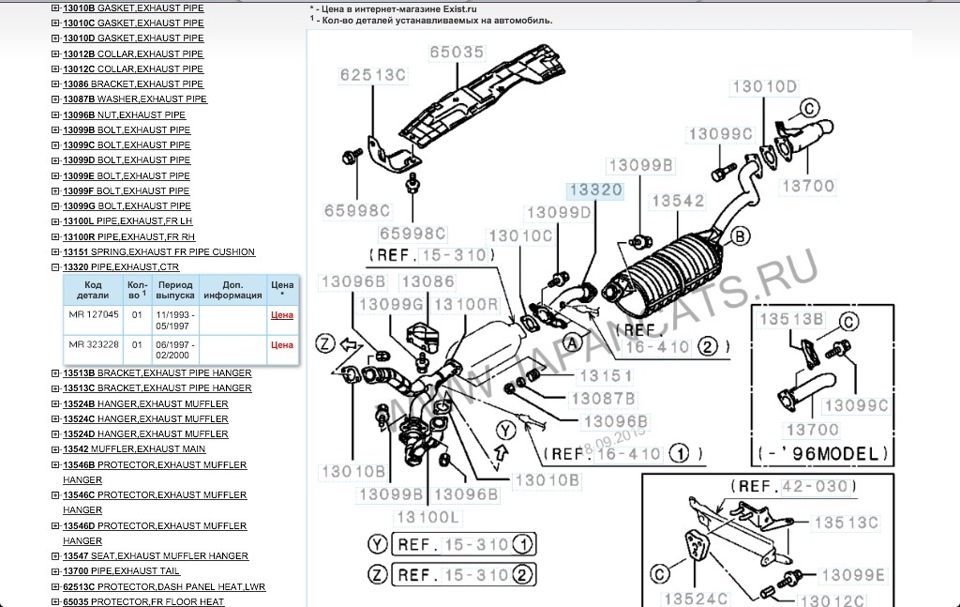Open the price link for part MR 127045
The height and width of the screenshot is (607, 960).
point(282,315)
